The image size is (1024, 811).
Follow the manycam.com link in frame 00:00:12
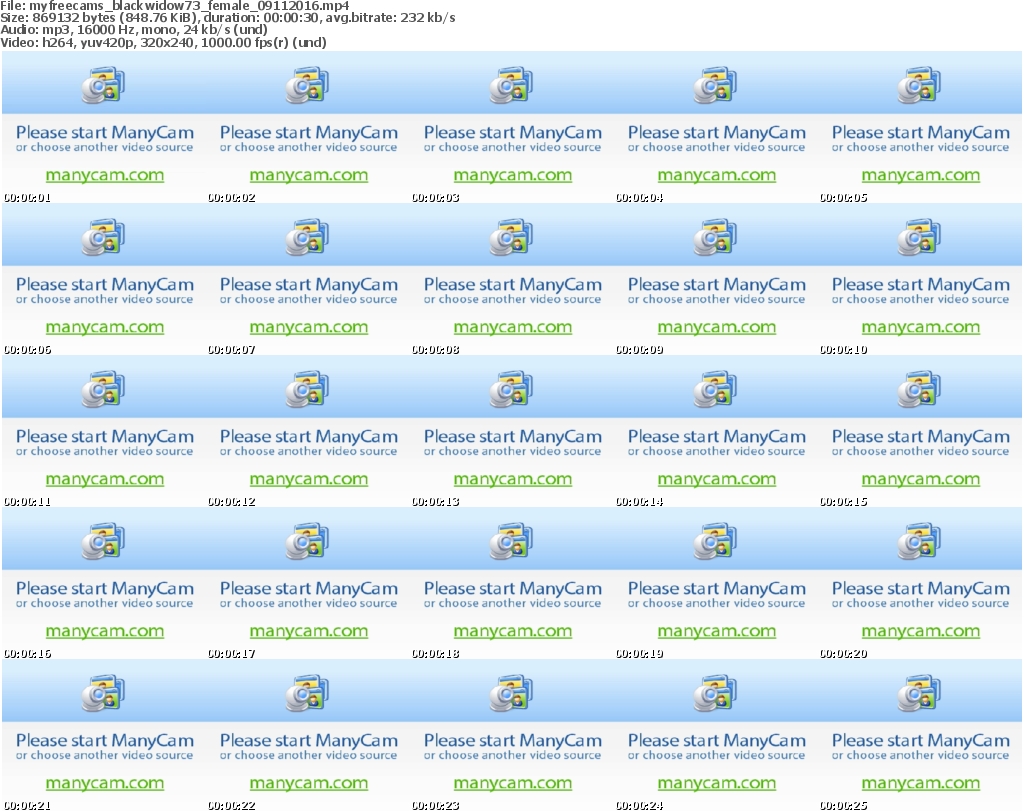[x=309, y=479]
